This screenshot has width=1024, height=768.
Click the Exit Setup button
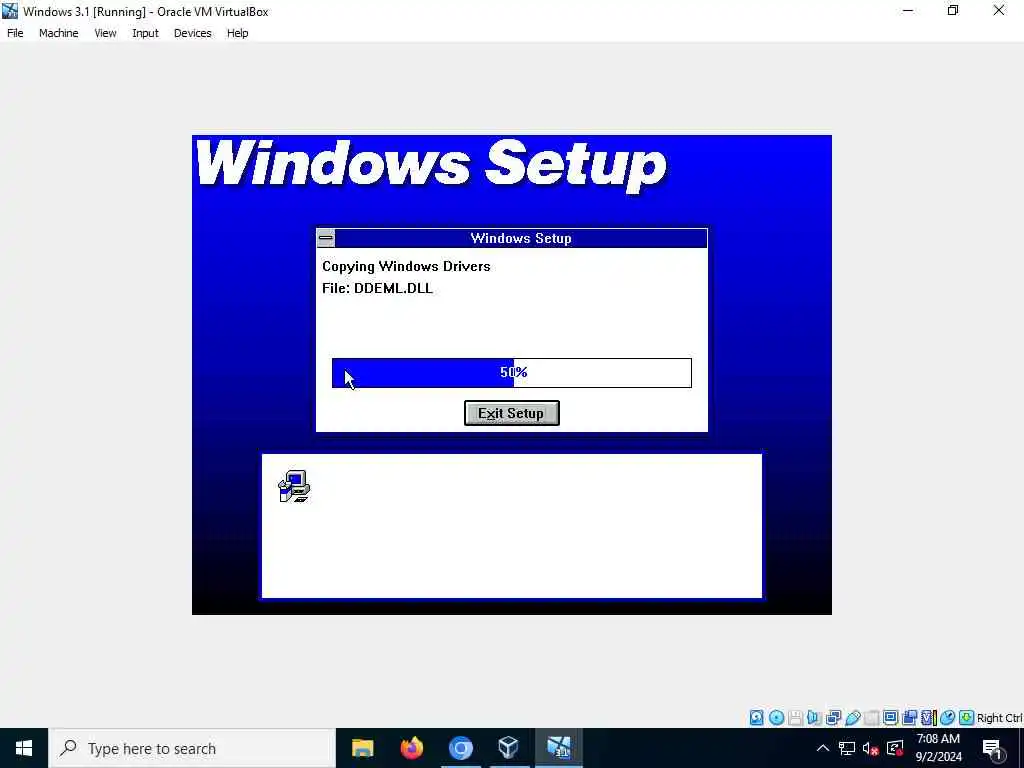point(511,413)
